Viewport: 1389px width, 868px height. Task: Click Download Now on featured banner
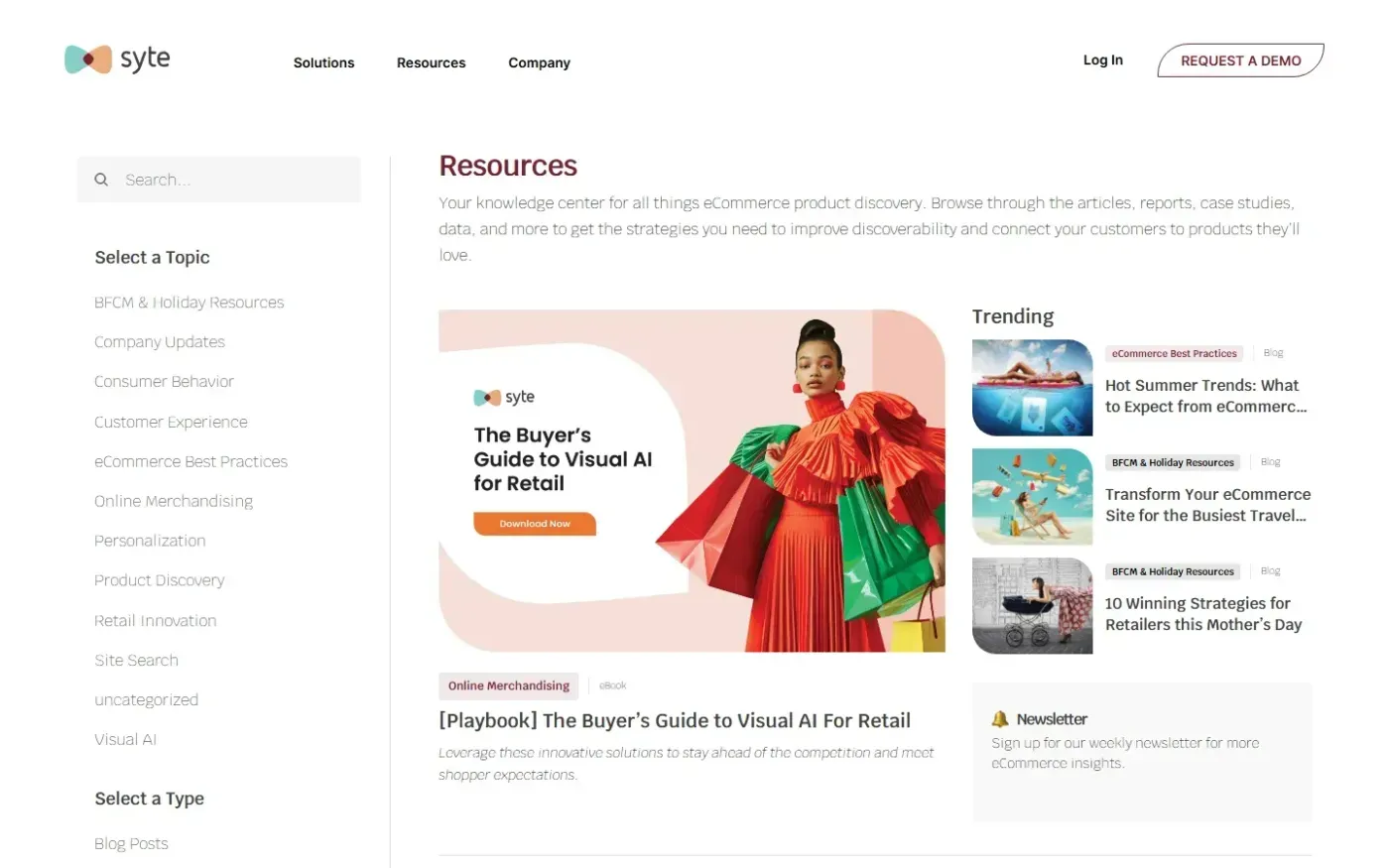point(535,524)
